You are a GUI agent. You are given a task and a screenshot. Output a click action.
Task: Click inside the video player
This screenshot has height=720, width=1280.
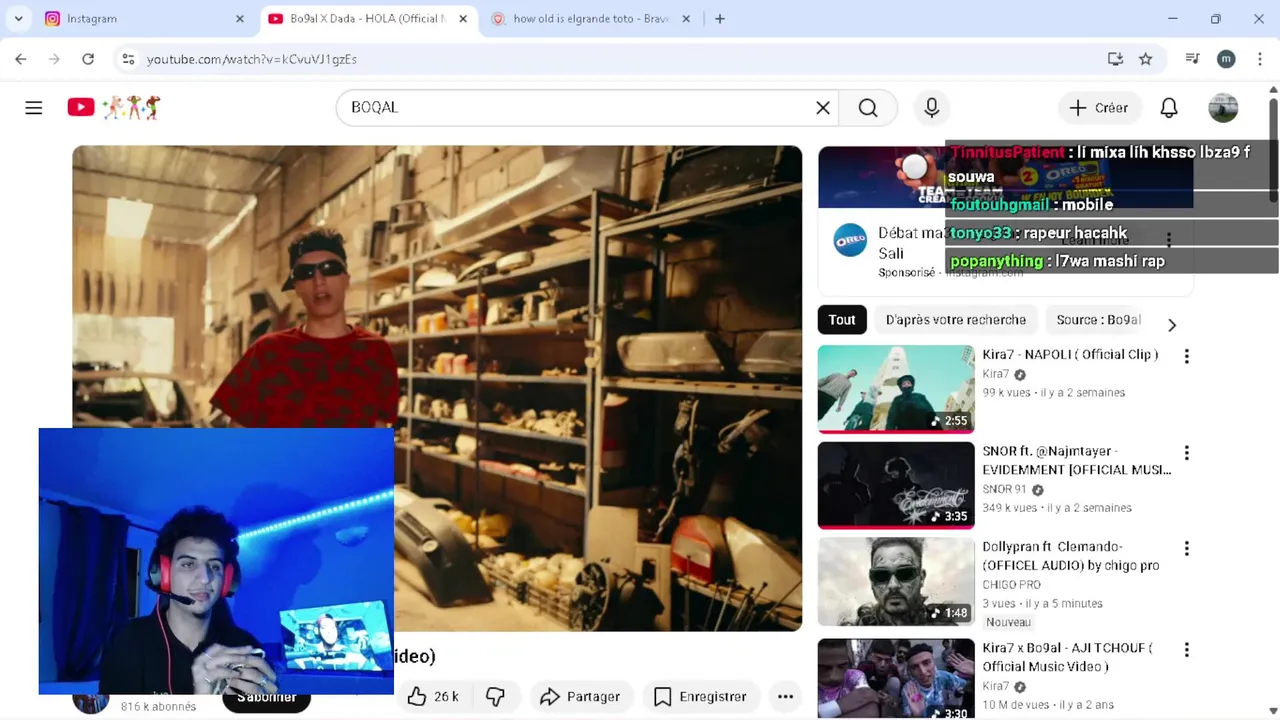click(x=437, y=388)
